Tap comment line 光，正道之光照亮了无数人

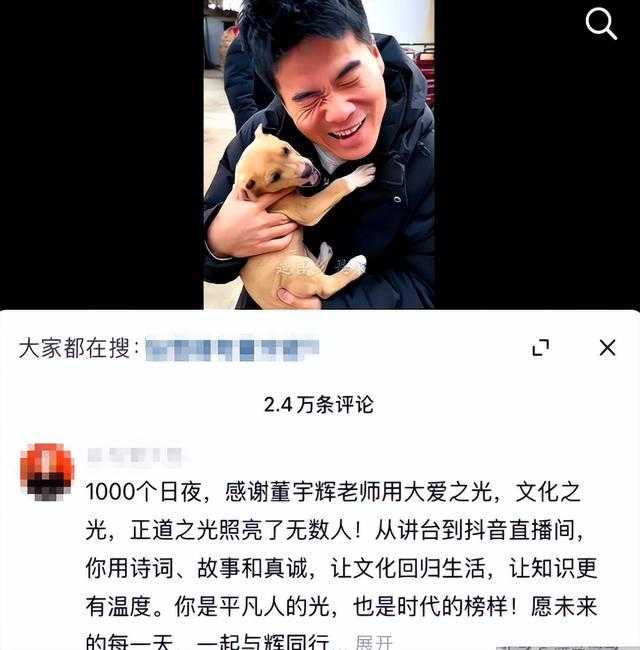334,530
